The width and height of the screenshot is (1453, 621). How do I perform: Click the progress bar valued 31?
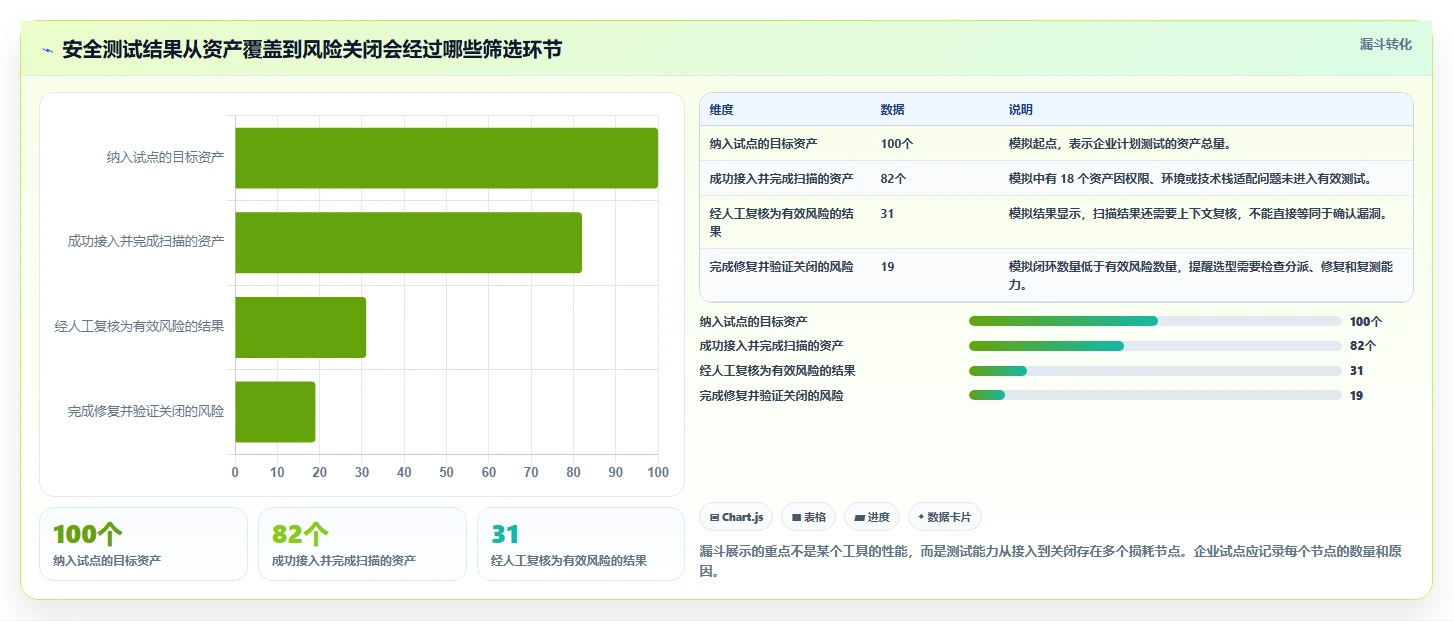tap(1155, 371)
